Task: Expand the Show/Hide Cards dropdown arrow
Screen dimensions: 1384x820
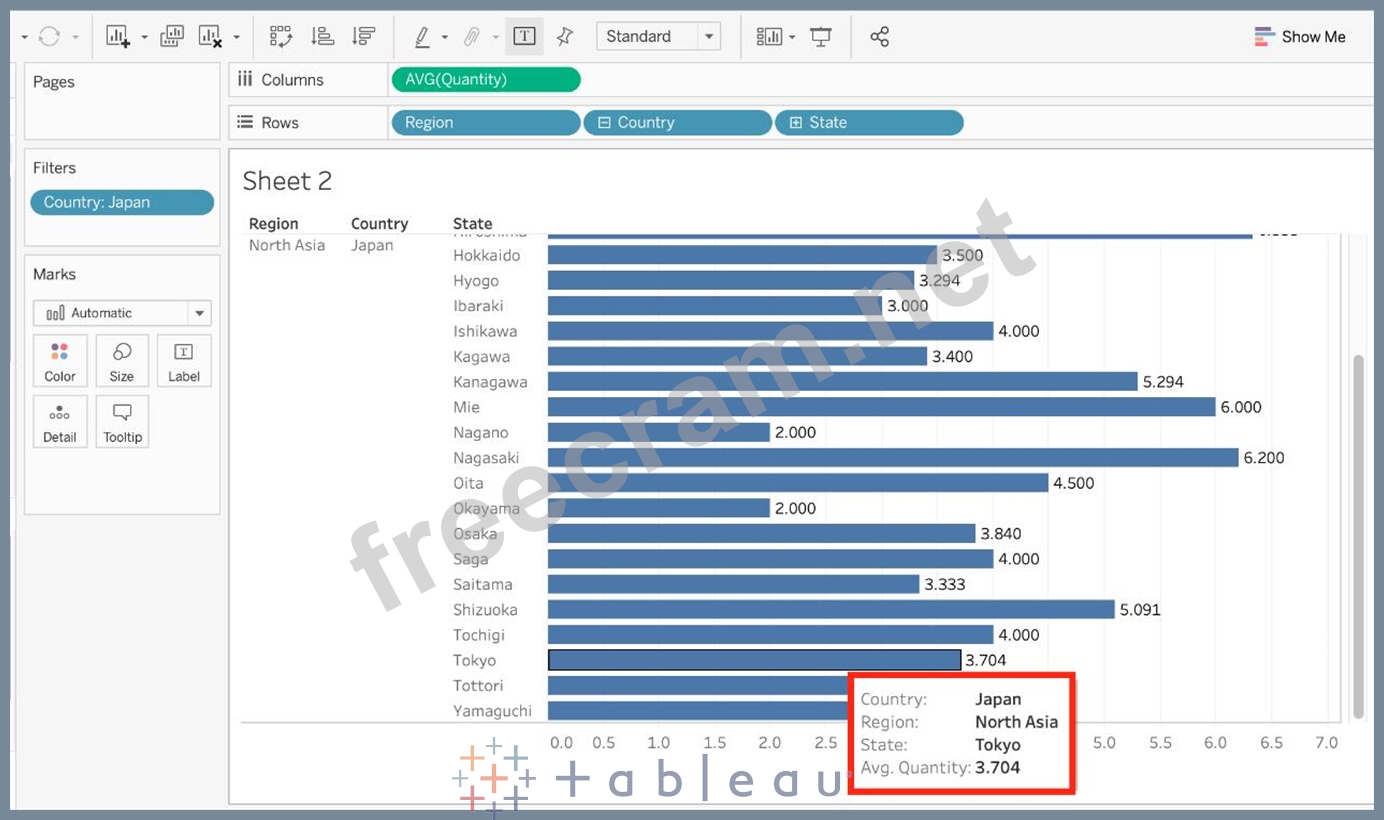Action: tap(792, 37)
